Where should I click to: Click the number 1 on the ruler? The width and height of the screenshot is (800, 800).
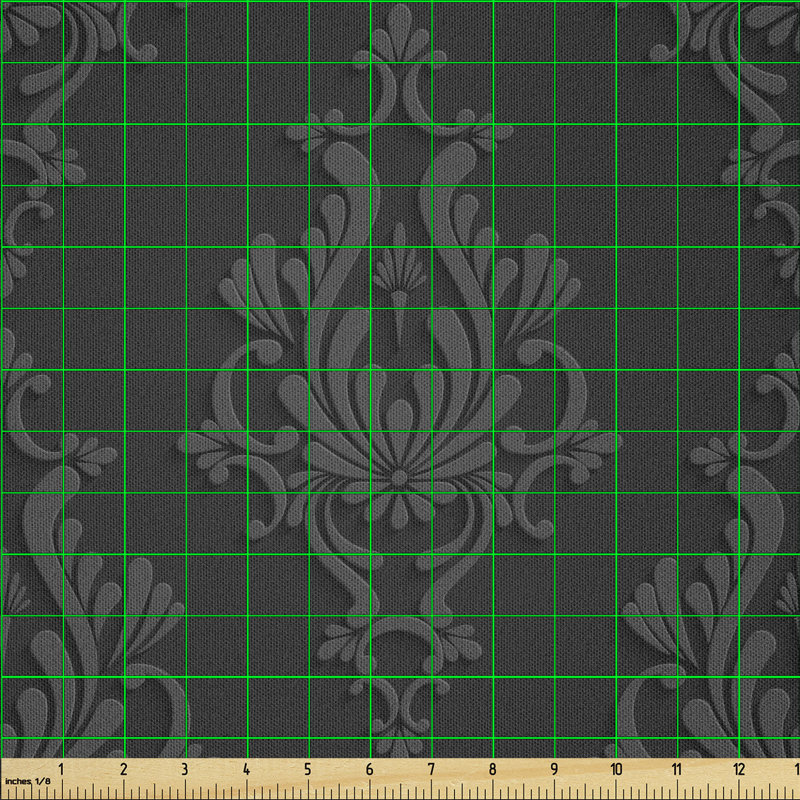[61, 769]
